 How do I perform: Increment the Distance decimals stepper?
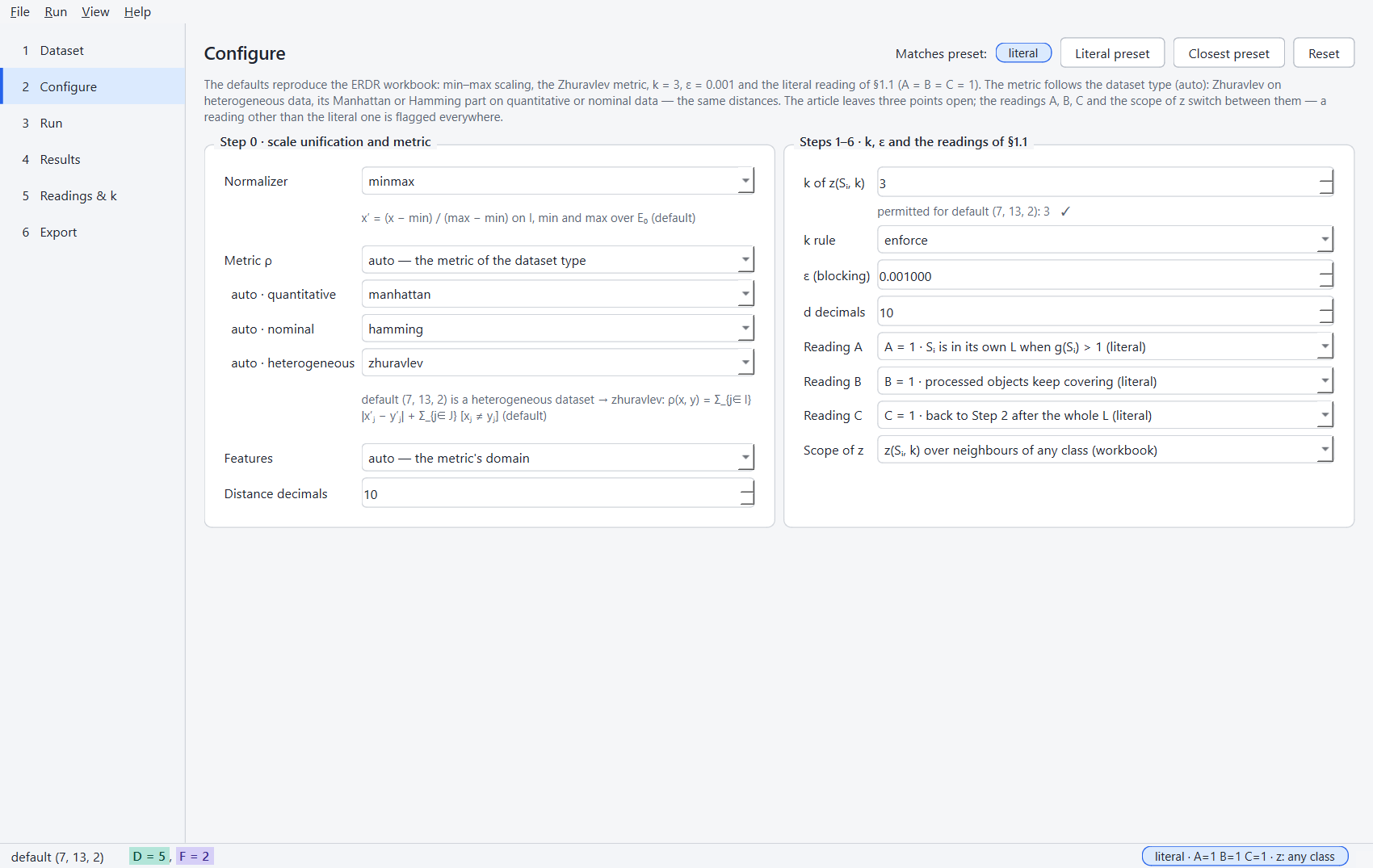pyautogui.click(x=747, y=486)
